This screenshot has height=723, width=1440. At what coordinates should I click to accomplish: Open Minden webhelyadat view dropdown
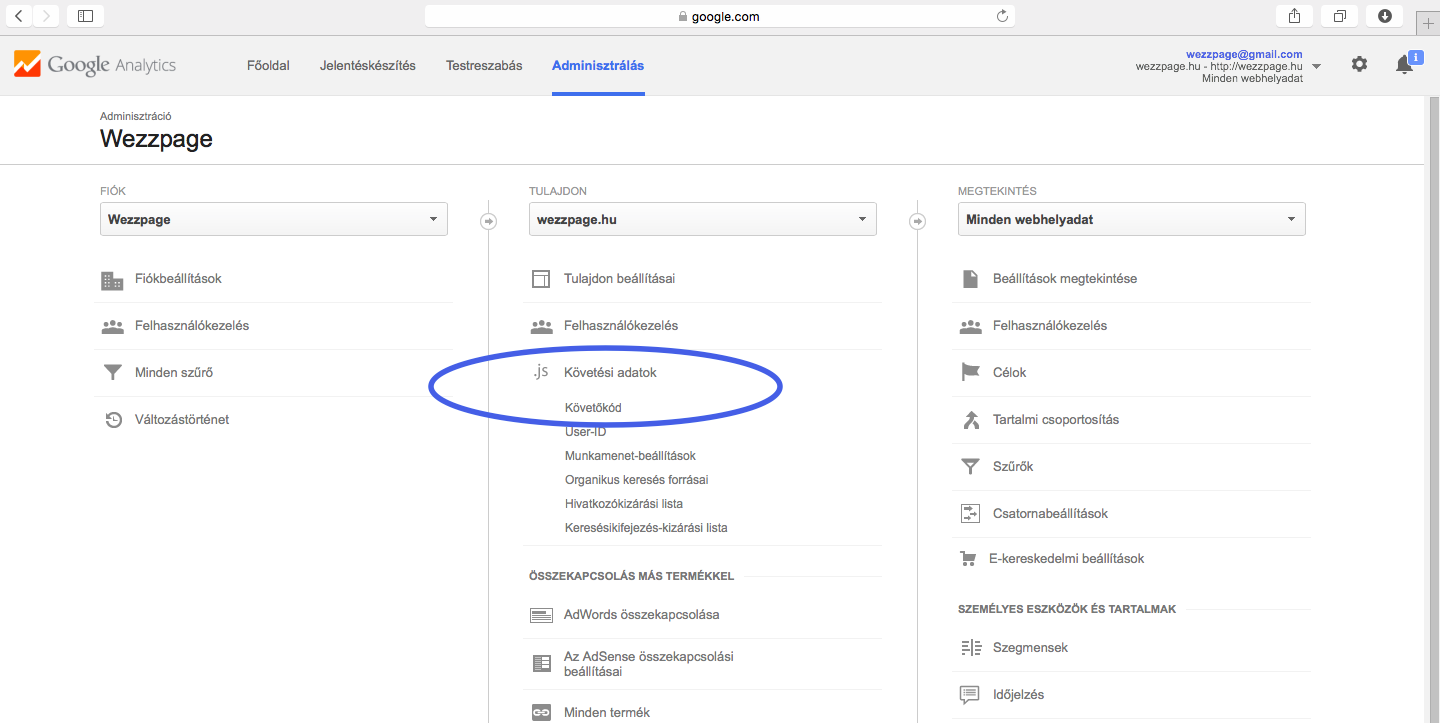1132,219
